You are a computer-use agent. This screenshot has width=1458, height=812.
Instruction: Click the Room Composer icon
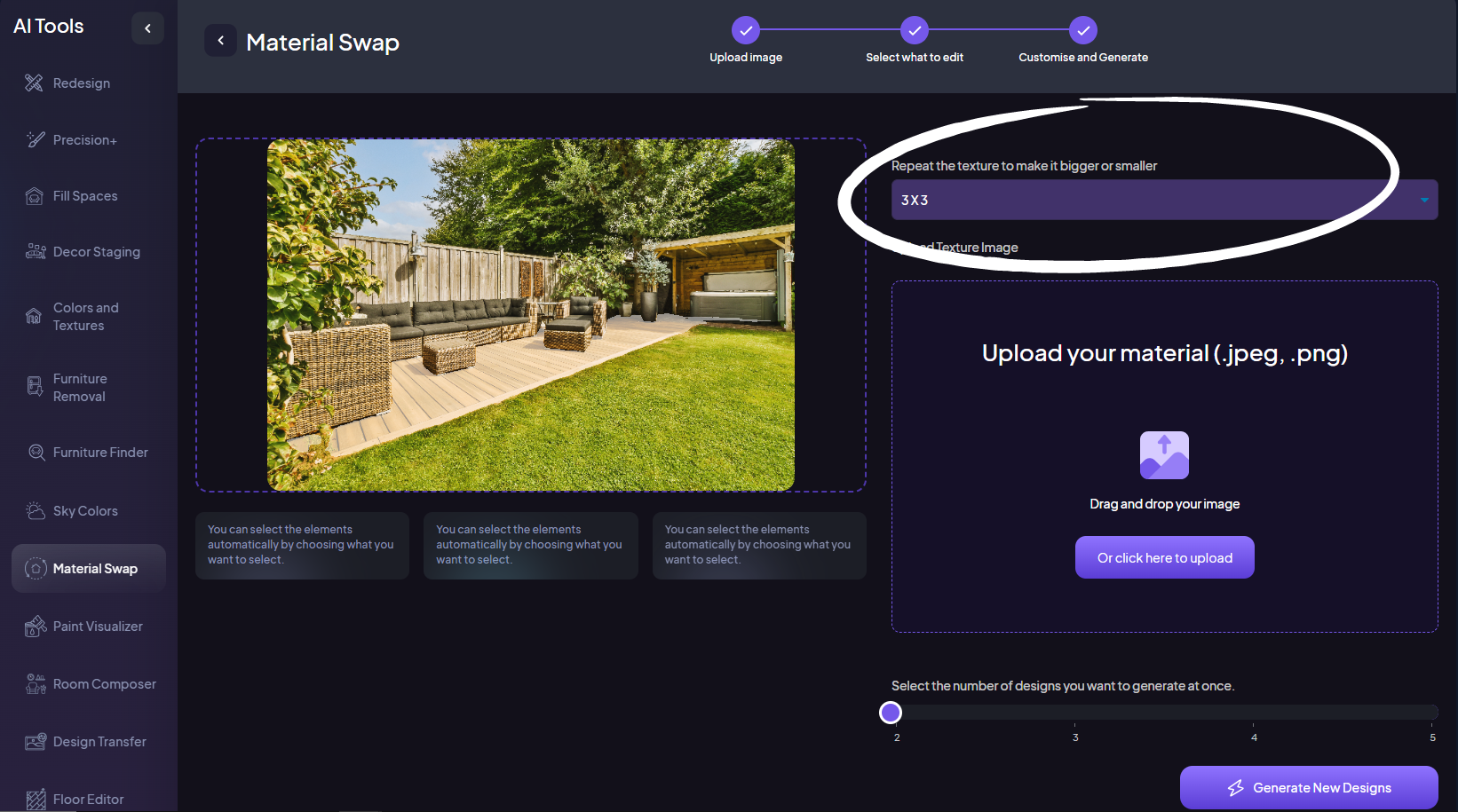tap(36, 684)
